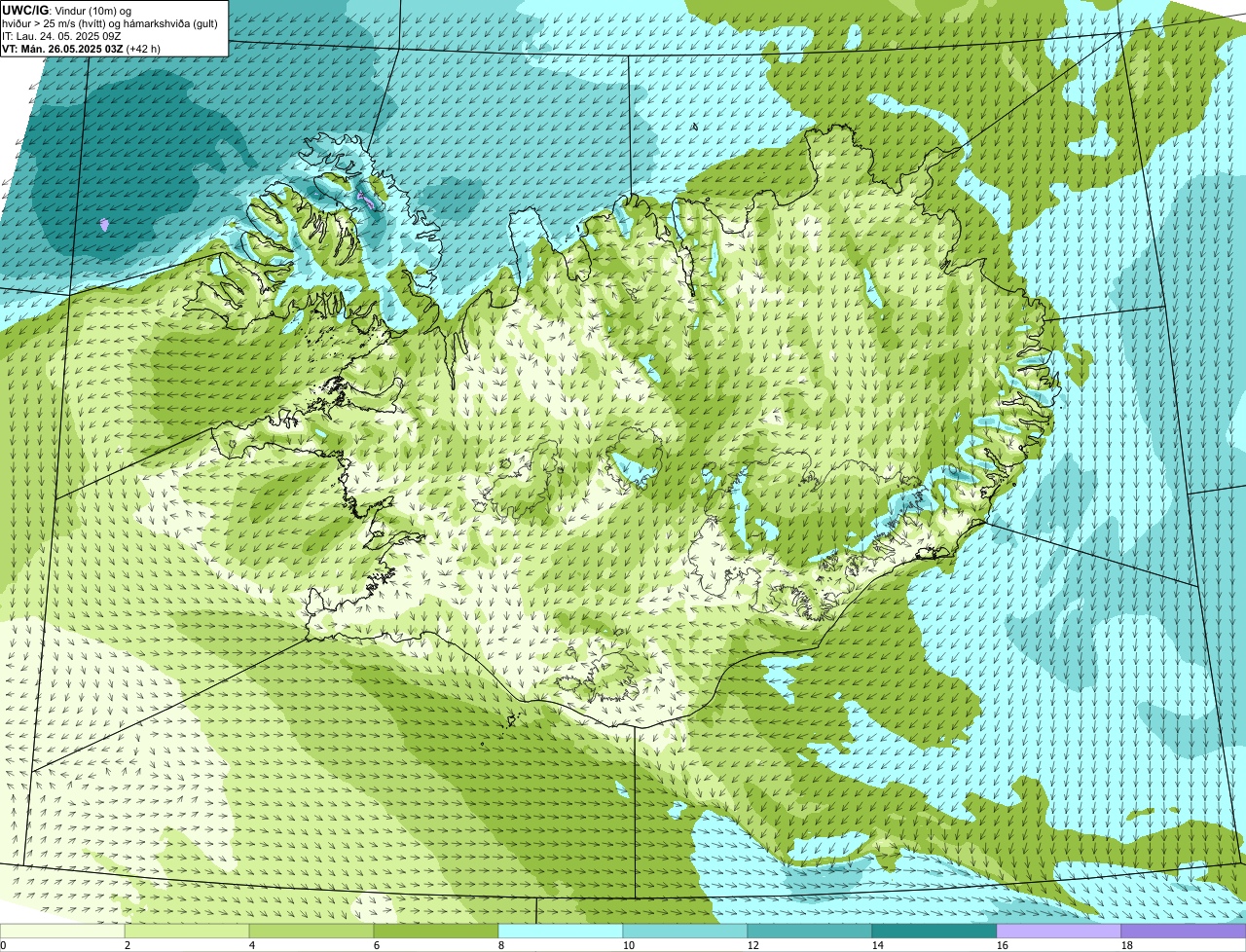This screenshot has height=952, width=1246.
Task: Click the '10' label on the color scale
Action: coord(629,945)
